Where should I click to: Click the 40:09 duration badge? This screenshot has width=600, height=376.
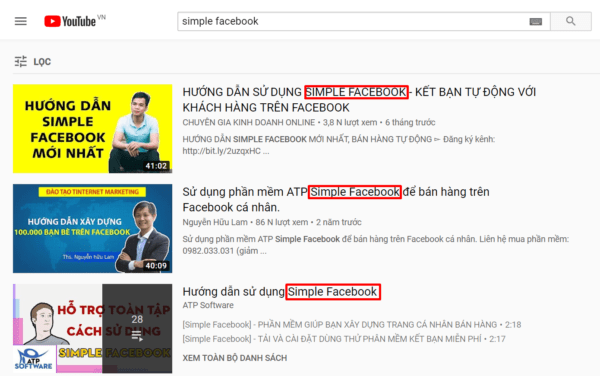point(156,266)
